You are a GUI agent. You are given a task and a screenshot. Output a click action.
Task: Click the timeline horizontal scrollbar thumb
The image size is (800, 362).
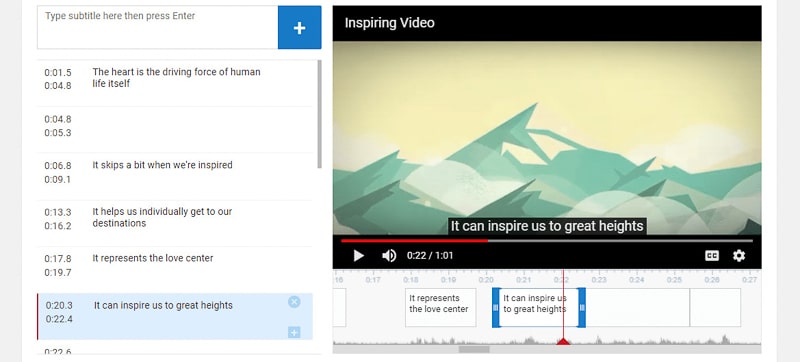click(474, 349)
